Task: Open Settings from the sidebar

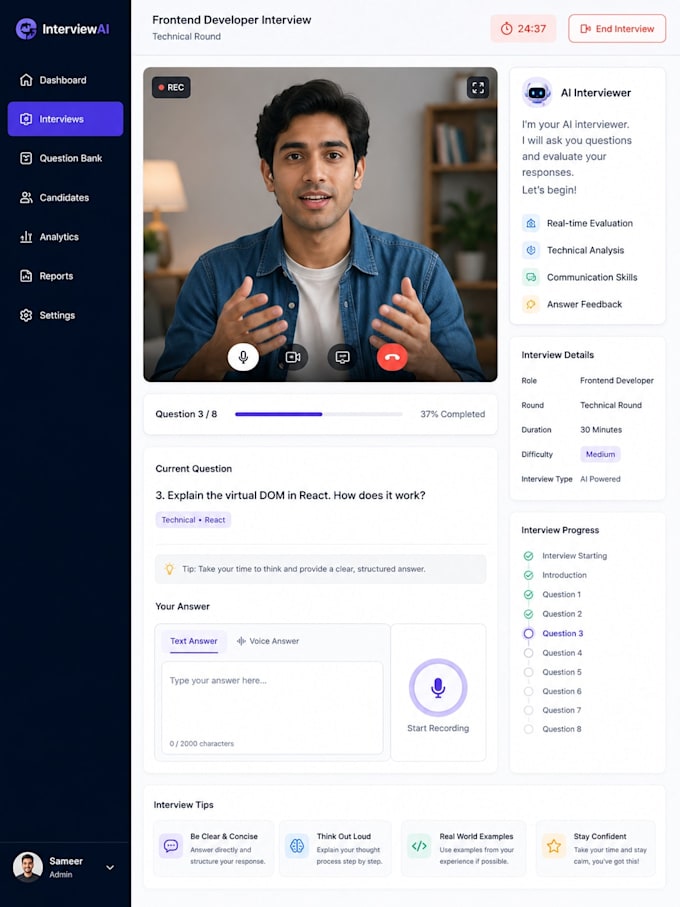Action: pyautogui.click(x=65, y=315)
